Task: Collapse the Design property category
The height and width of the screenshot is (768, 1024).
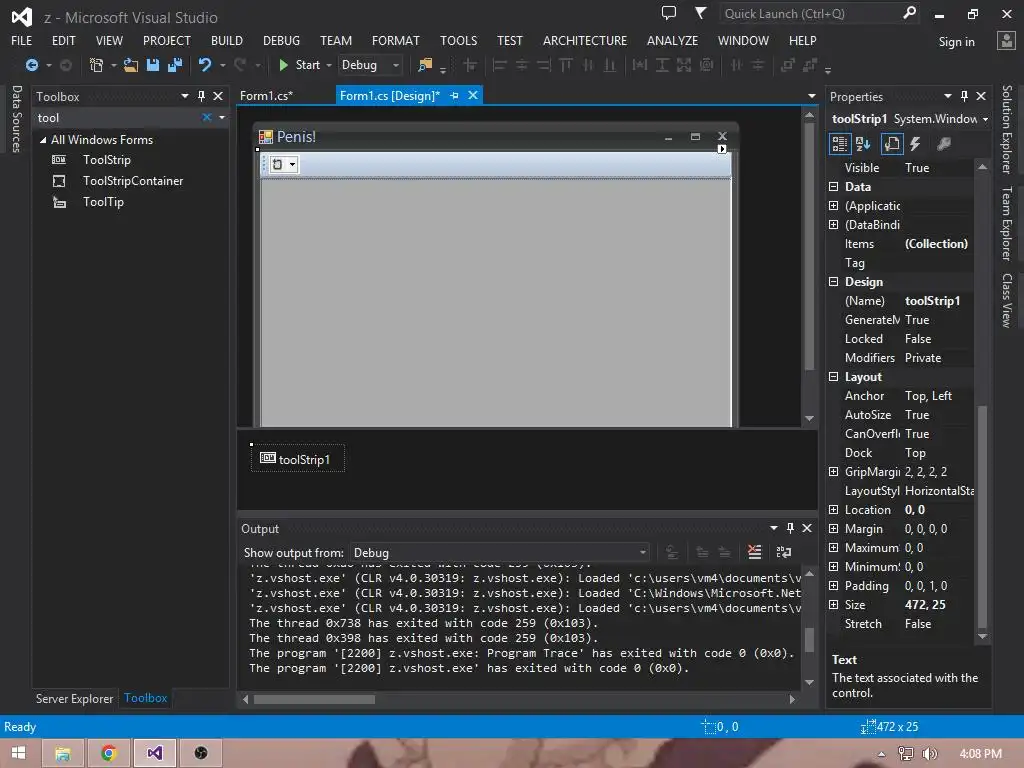Action: 834,282
